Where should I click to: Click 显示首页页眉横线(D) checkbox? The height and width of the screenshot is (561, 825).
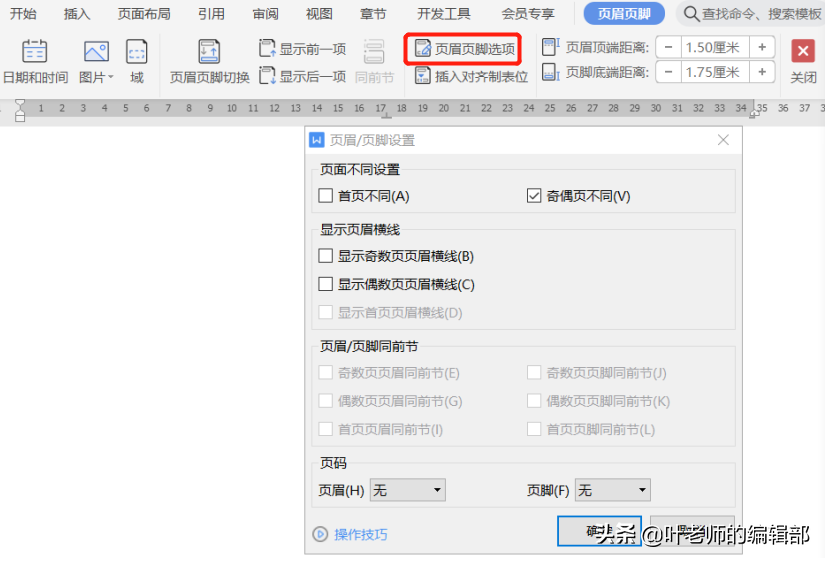[x=326, y=313]
